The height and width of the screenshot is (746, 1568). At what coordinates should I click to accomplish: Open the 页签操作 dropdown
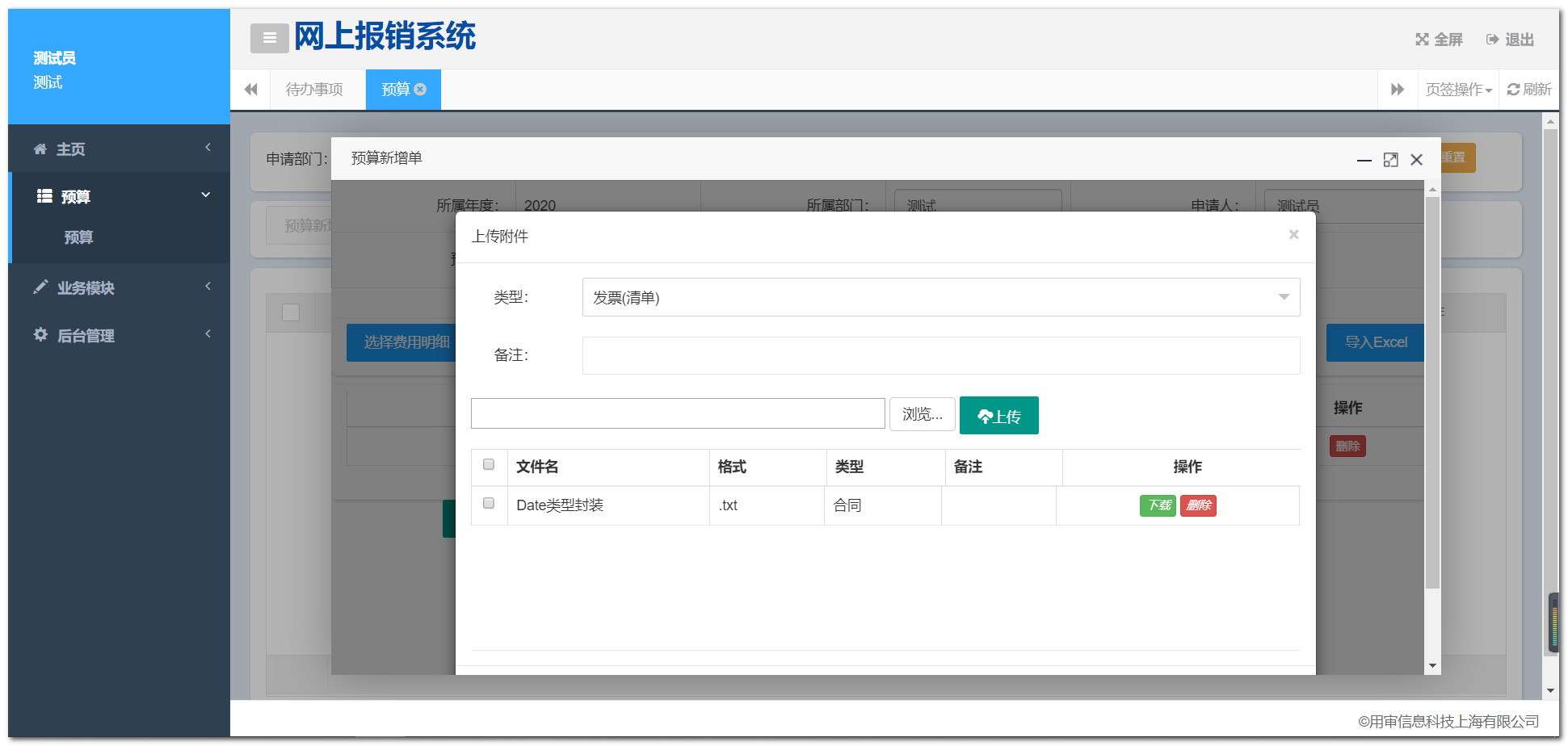point(1458,90)
